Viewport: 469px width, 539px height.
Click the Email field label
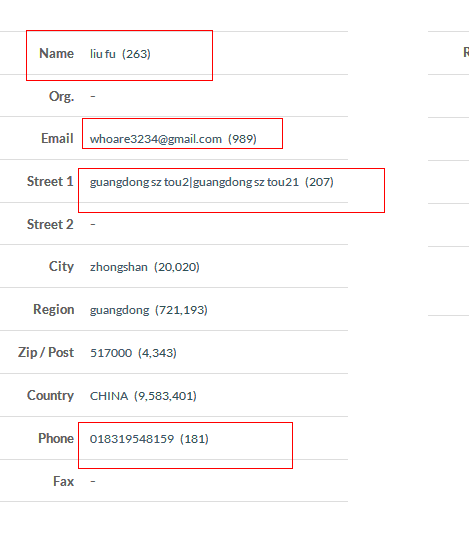coord(57,139)
